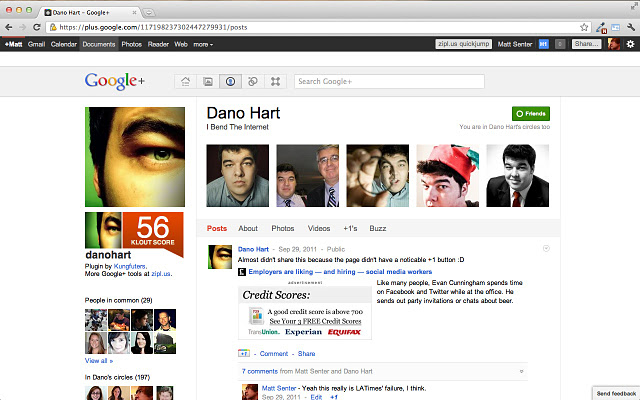The height and width of the screenshot is (400, 640).
Task: Open the Photos icon in Google+ navigation
Action: coord(208,81)
